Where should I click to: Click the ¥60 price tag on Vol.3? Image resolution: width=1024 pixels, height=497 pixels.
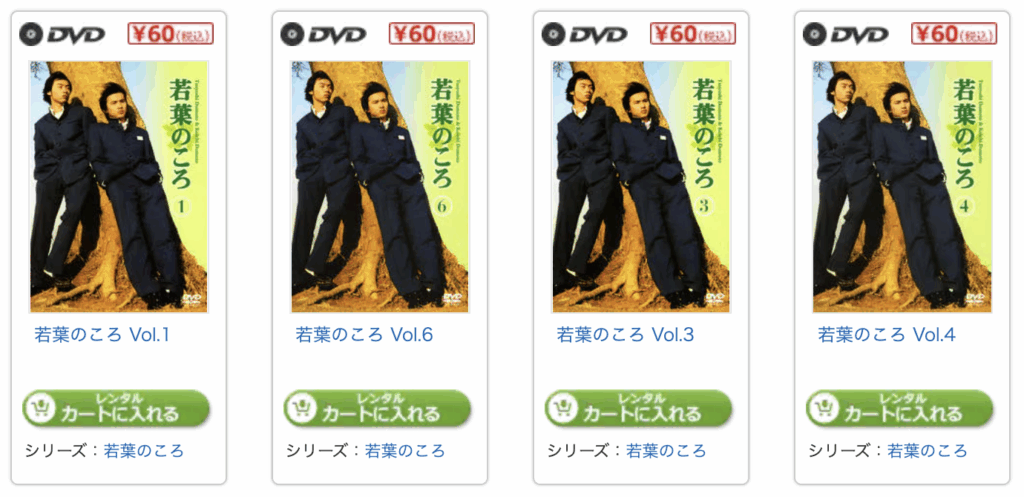click(693, 34)
